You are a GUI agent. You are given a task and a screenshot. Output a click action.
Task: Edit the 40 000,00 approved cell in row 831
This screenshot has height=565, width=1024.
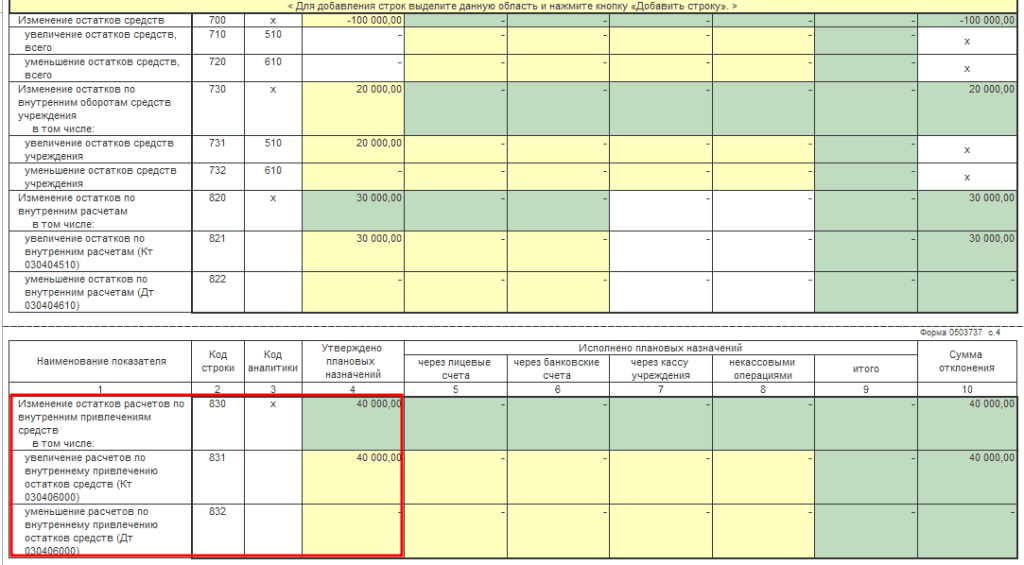(x=353, y=476)
